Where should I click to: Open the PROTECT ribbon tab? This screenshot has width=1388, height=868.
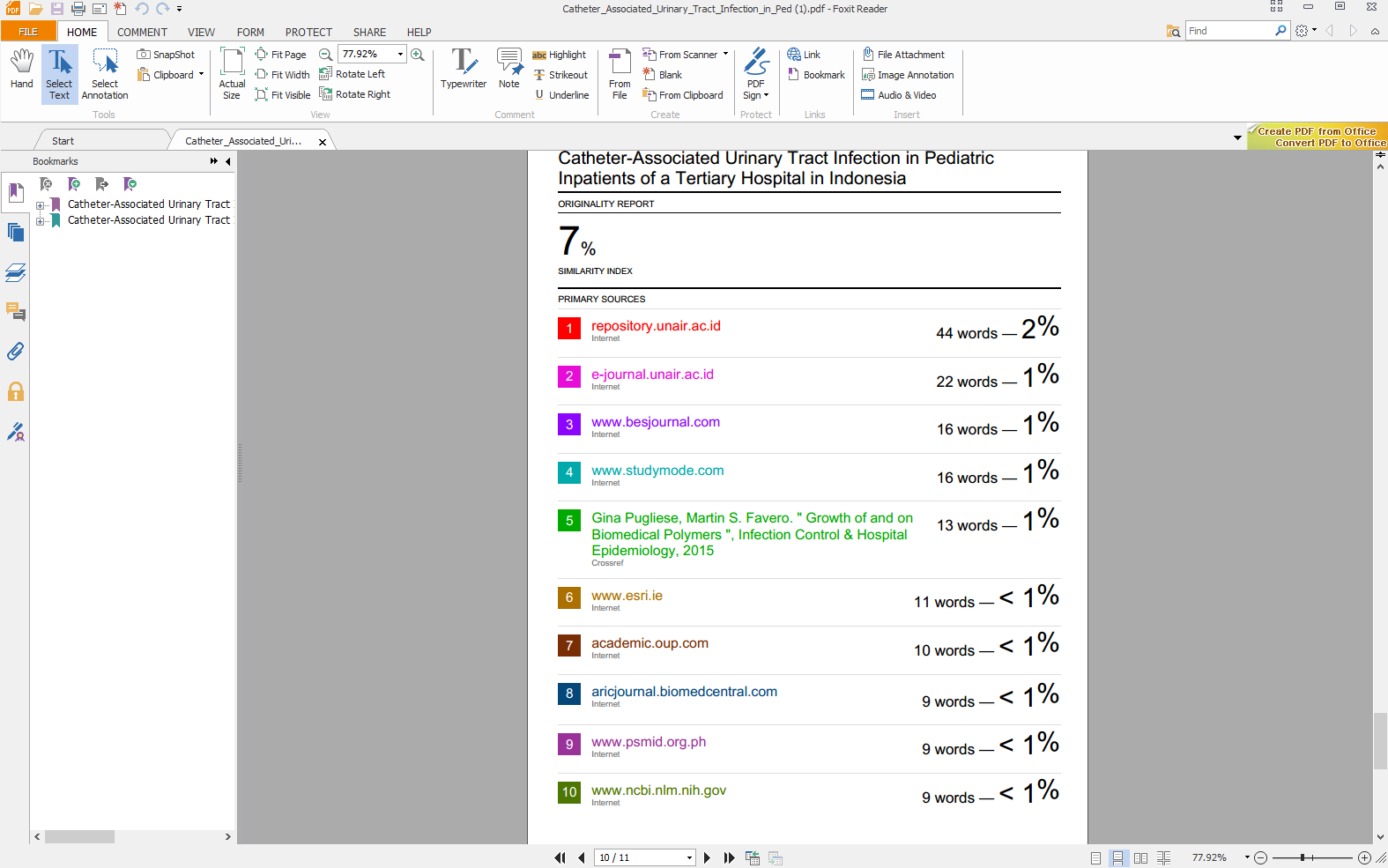coord(308,32)
